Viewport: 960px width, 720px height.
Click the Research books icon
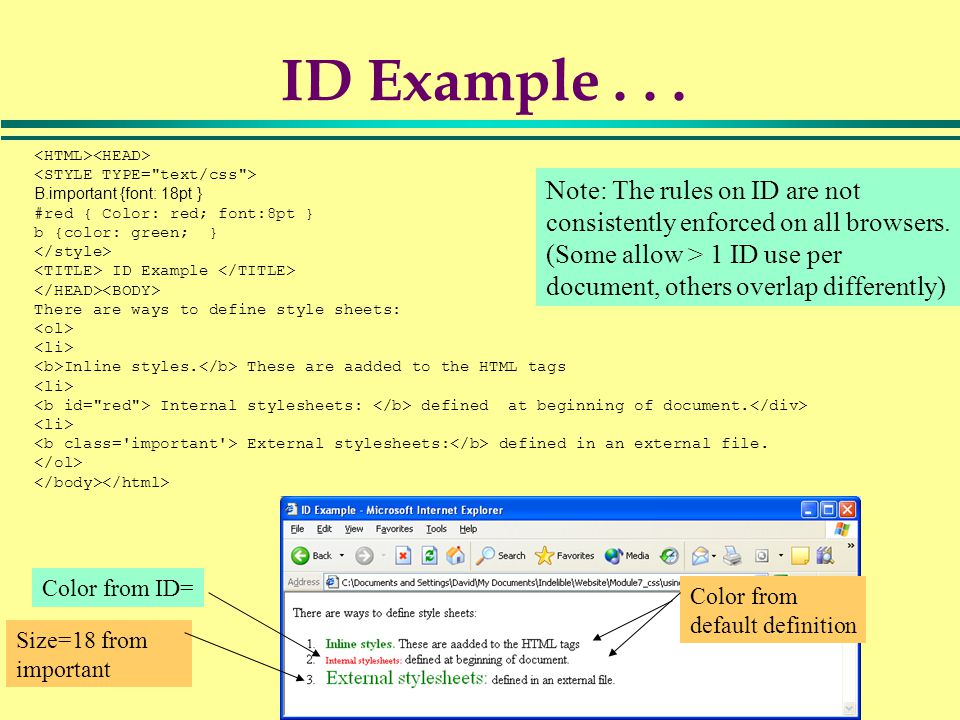coord(825,555)
